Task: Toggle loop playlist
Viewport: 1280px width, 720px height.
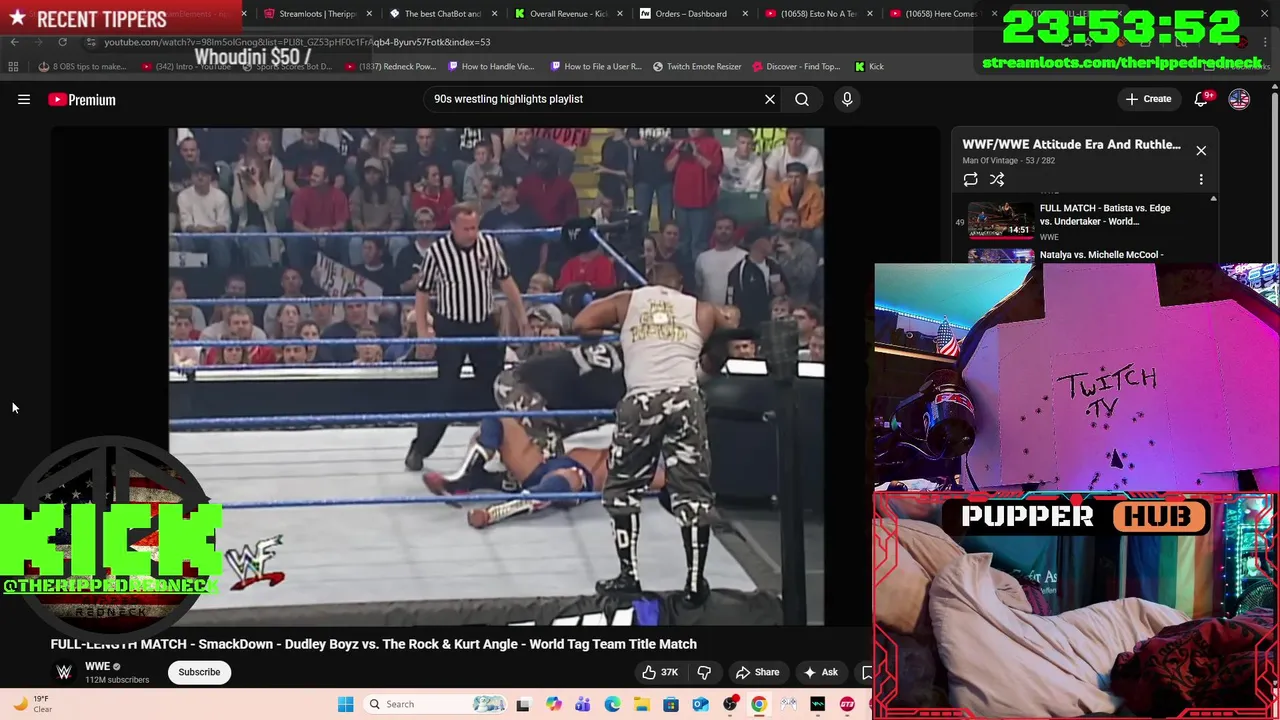Action: [970, 179]
